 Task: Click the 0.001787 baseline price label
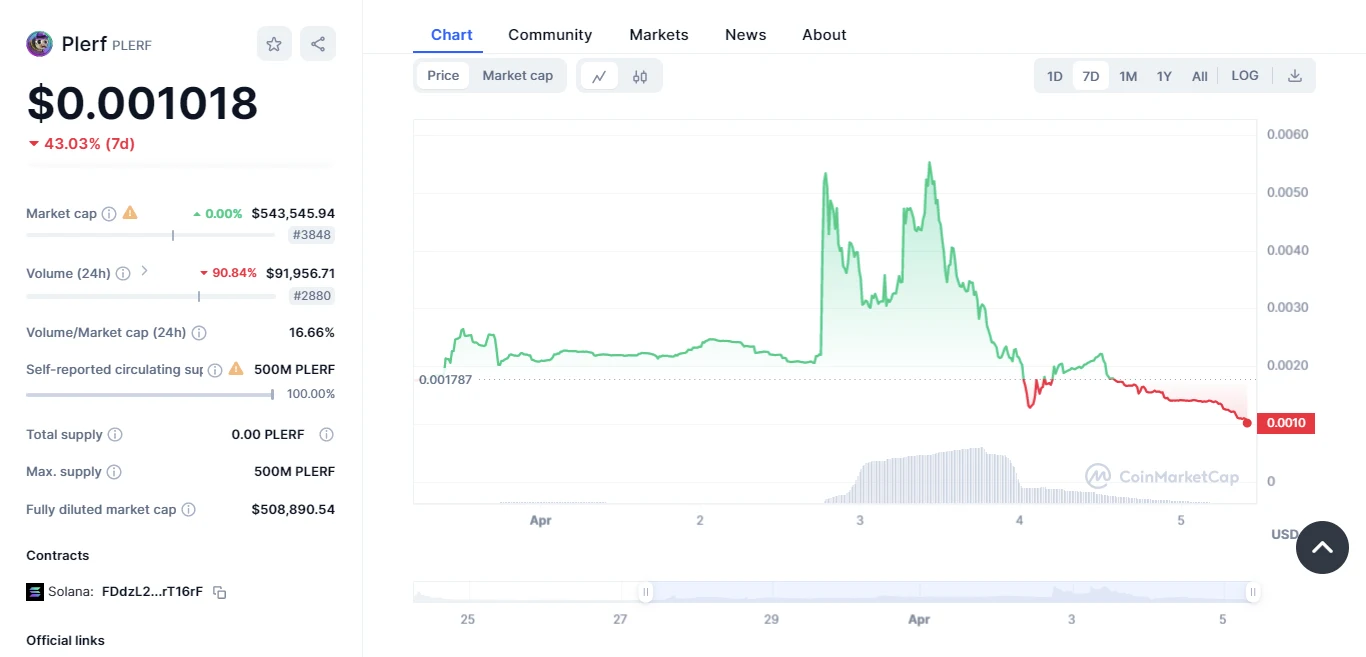pyautogui.click(x=446, y=380)
